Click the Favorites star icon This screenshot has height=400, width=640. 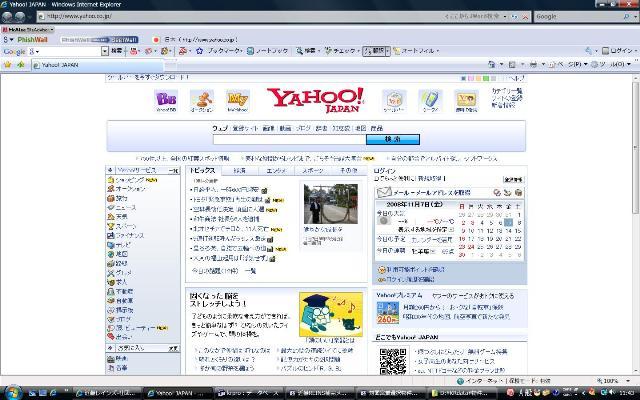7,64
